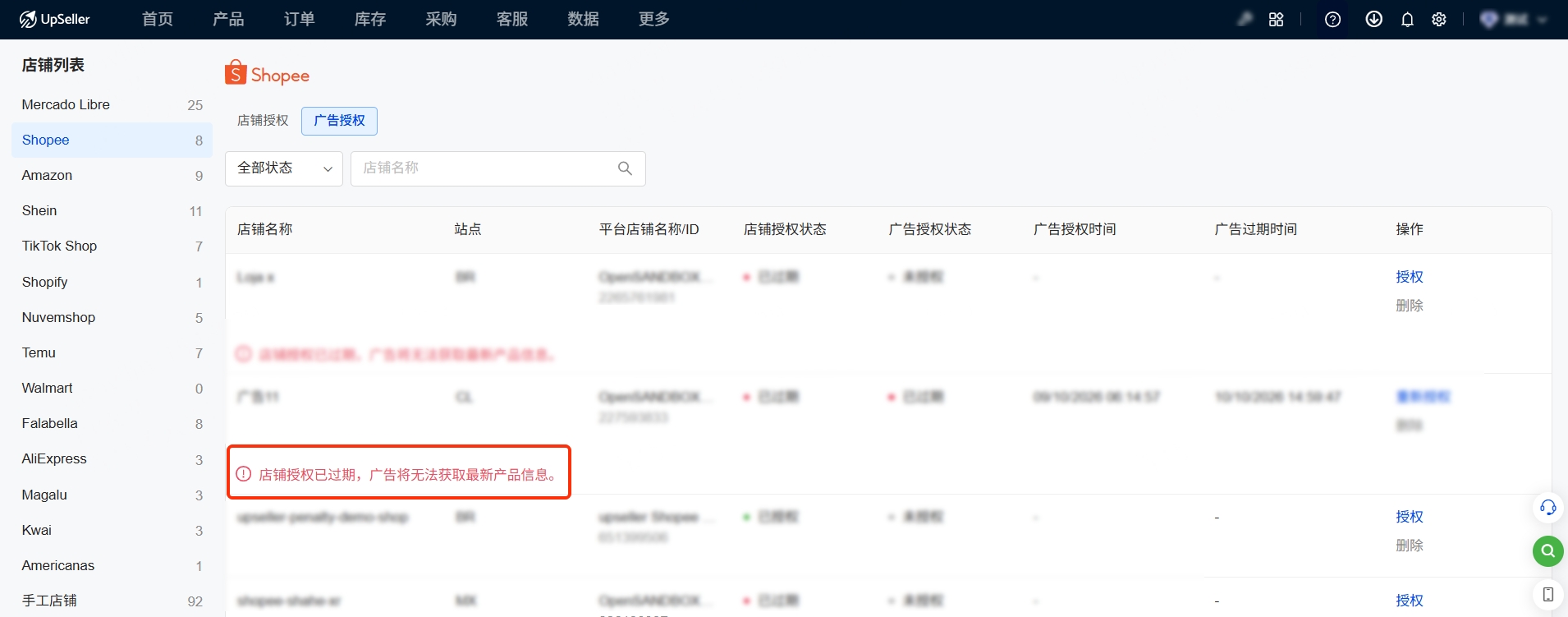Open the notifications bell

click(x=1407, y=19)
